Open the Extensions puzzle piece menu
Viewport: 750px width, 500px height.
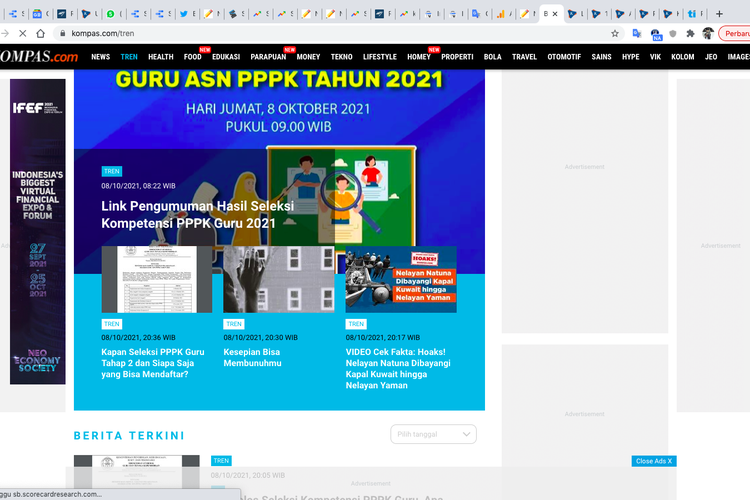click(x=690, y=33)
